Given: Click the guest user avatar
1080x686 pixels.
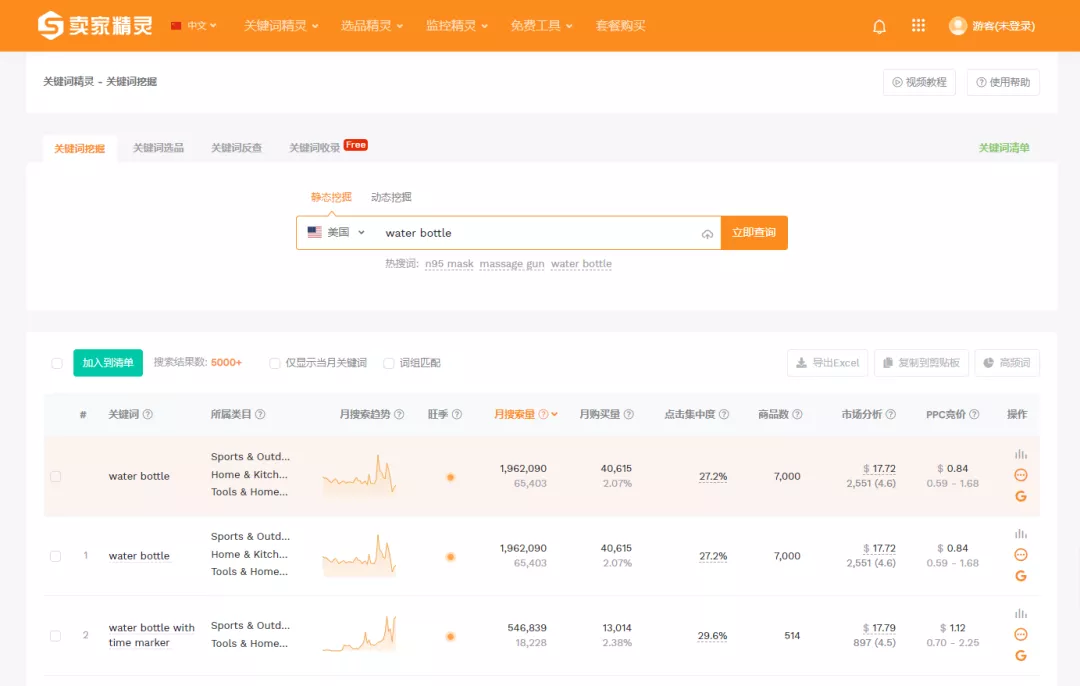Looking at the screenshot, I should [x=957, y=26].
